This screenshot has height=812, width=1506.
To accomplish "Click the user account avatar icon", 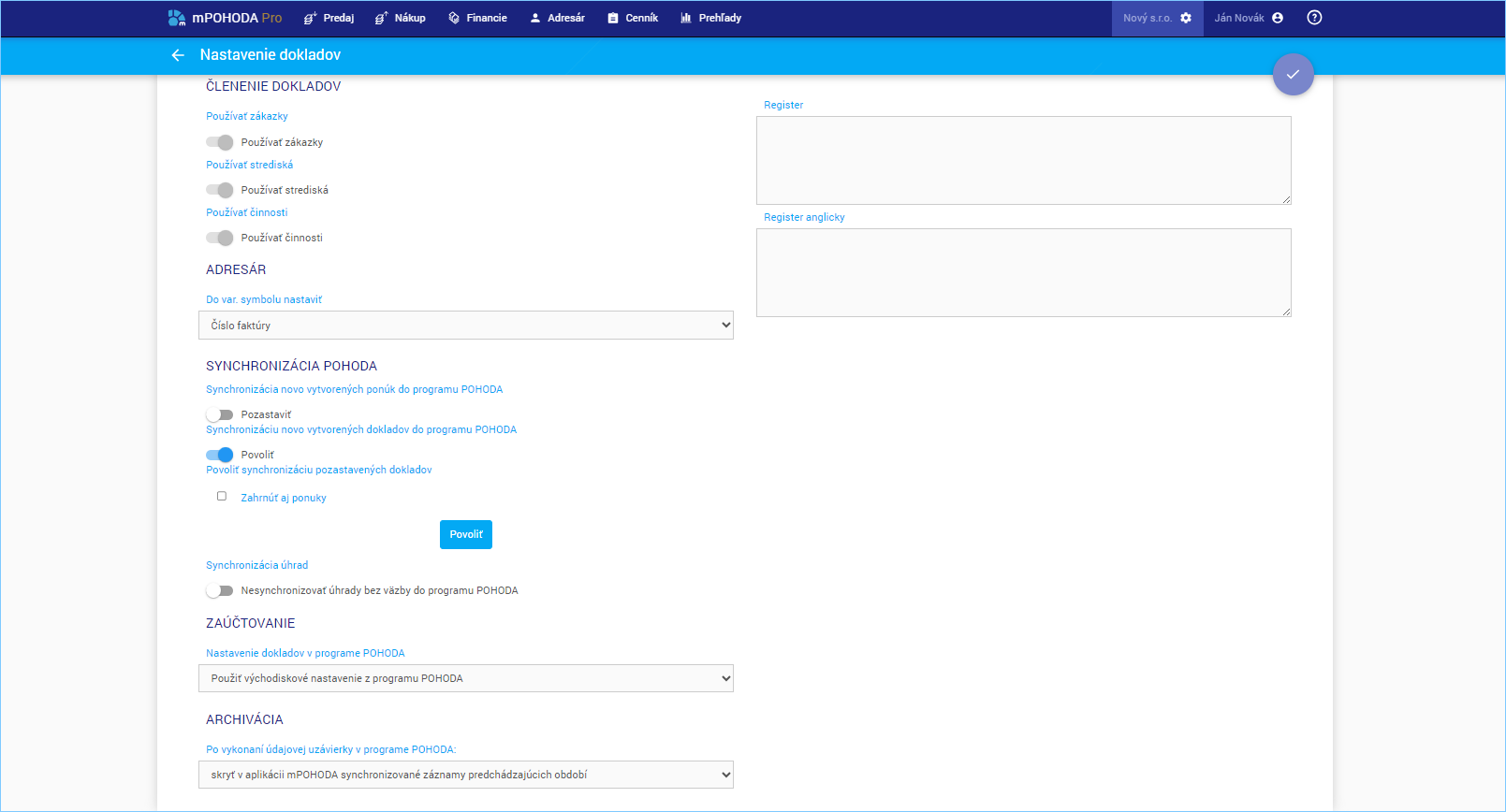I will point(1278,18).
